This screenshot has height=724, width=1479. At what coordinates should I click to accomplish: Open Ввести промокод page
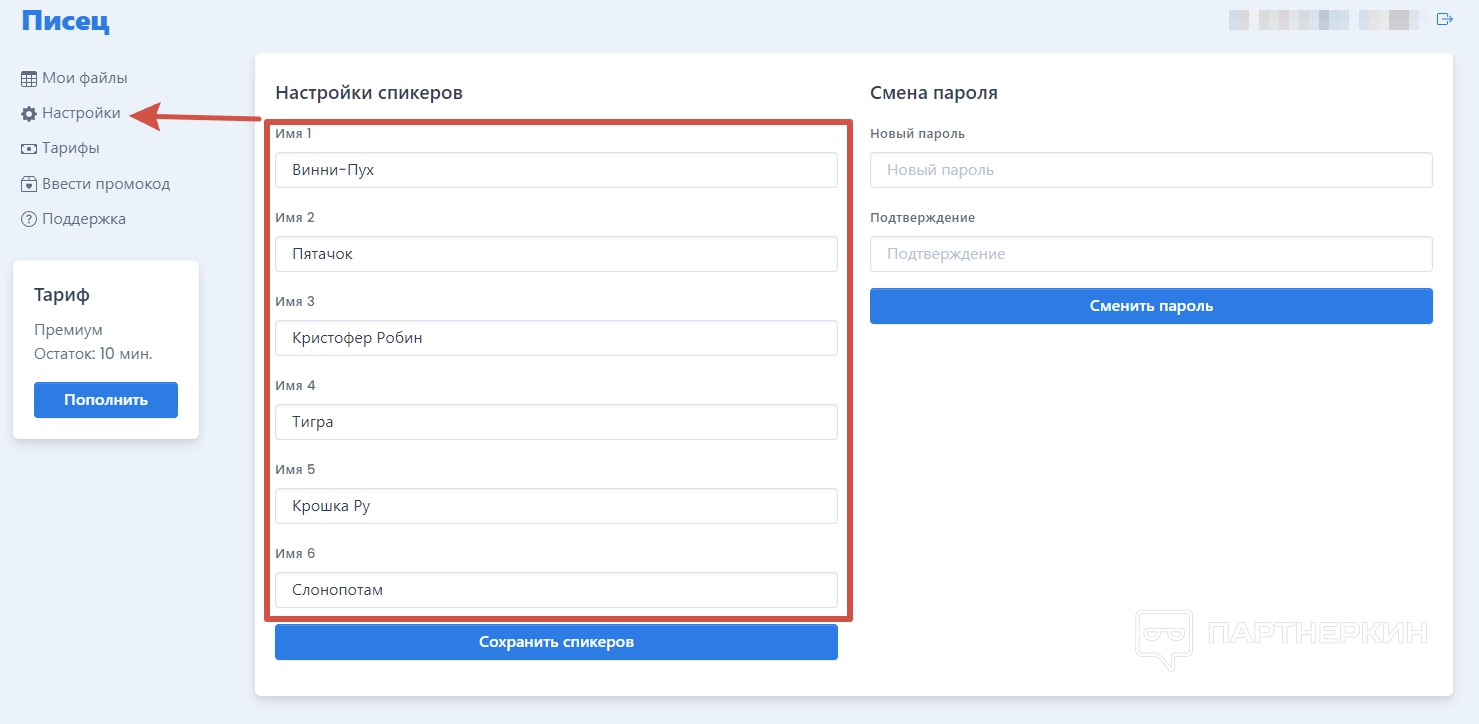point(106,184)
